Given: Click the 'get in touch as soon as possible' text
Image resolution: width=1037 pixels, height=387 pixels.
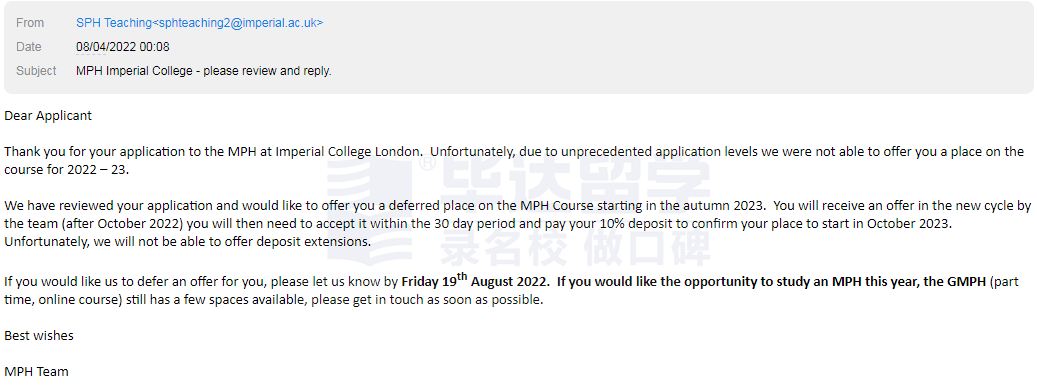Looking at the screenshot, I should (x=450, y=300).
